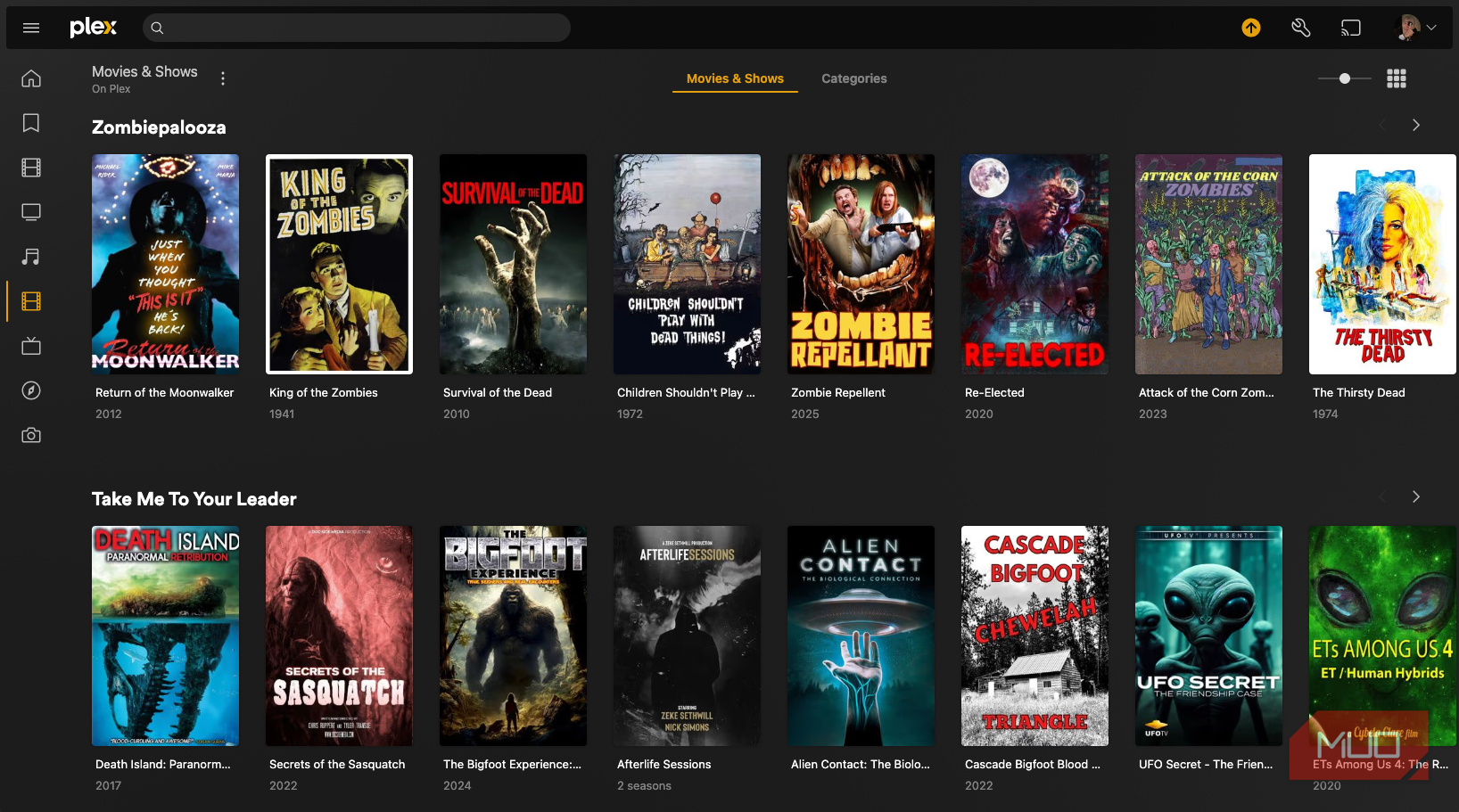Click the Zombie Repellent title text
1459x812 pixels.
tap(838, 392)
